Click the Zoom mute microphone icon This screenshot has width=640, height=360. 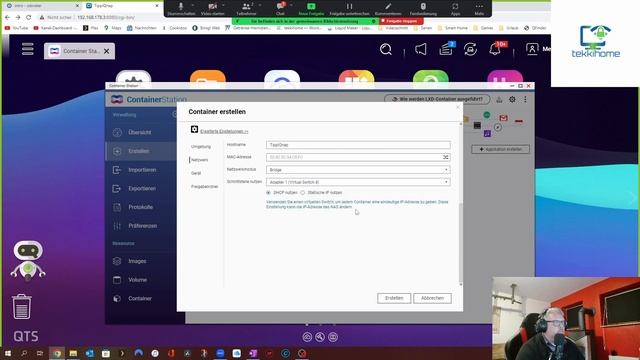point(181,7)
